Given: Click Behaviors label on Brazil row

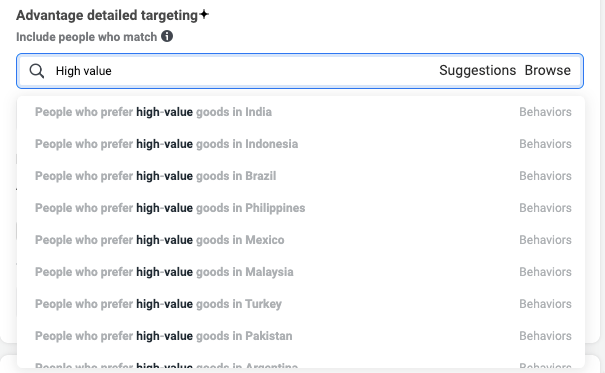Looking at the screenshot, I should (x=545, y=176).
